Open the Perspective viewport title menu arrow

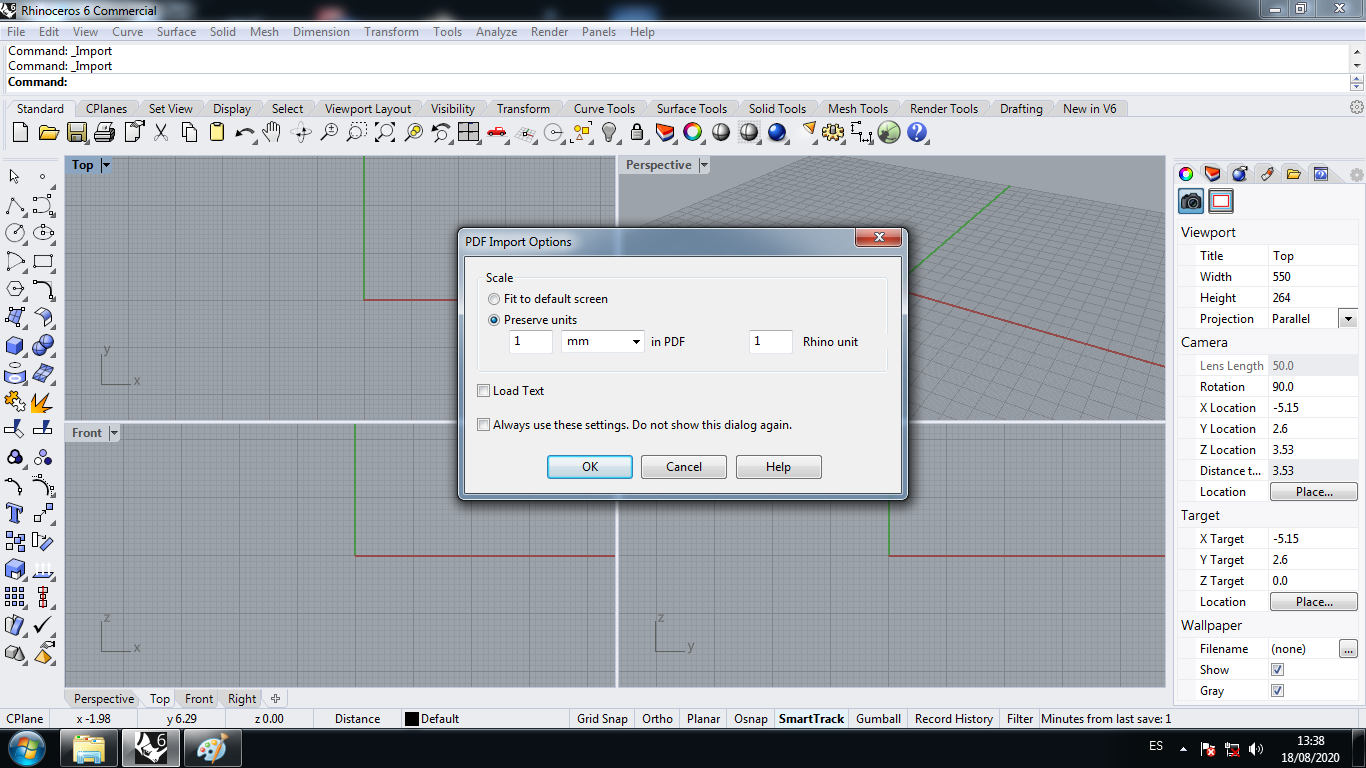coord(704,165)
